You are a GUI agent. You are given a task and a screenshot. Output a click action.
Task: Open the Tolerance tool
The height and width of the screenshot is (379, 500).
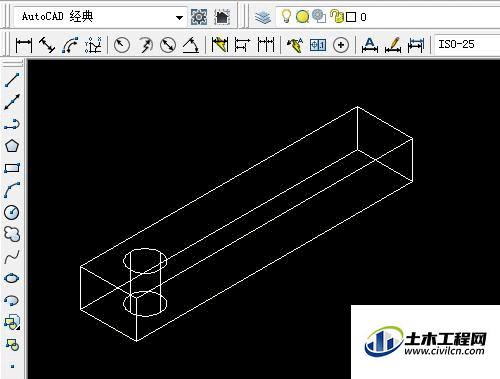coord(318,45)
